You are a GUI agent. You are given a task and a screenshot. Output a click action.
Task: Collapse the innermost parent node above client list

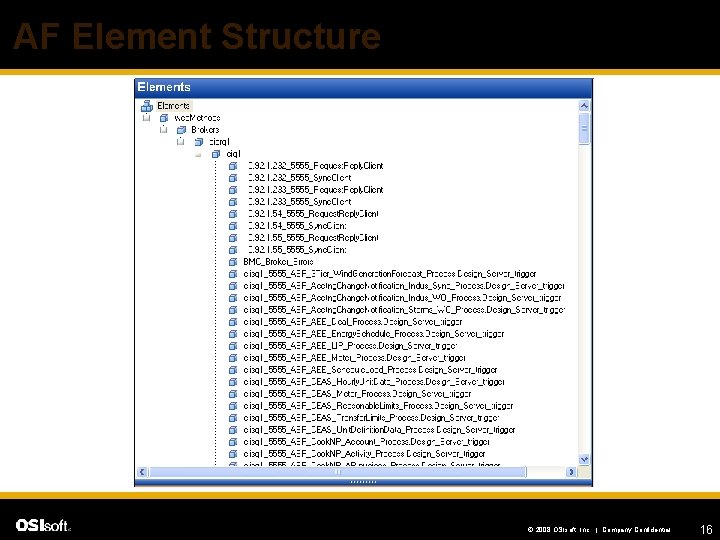click(x=198, y=154)
